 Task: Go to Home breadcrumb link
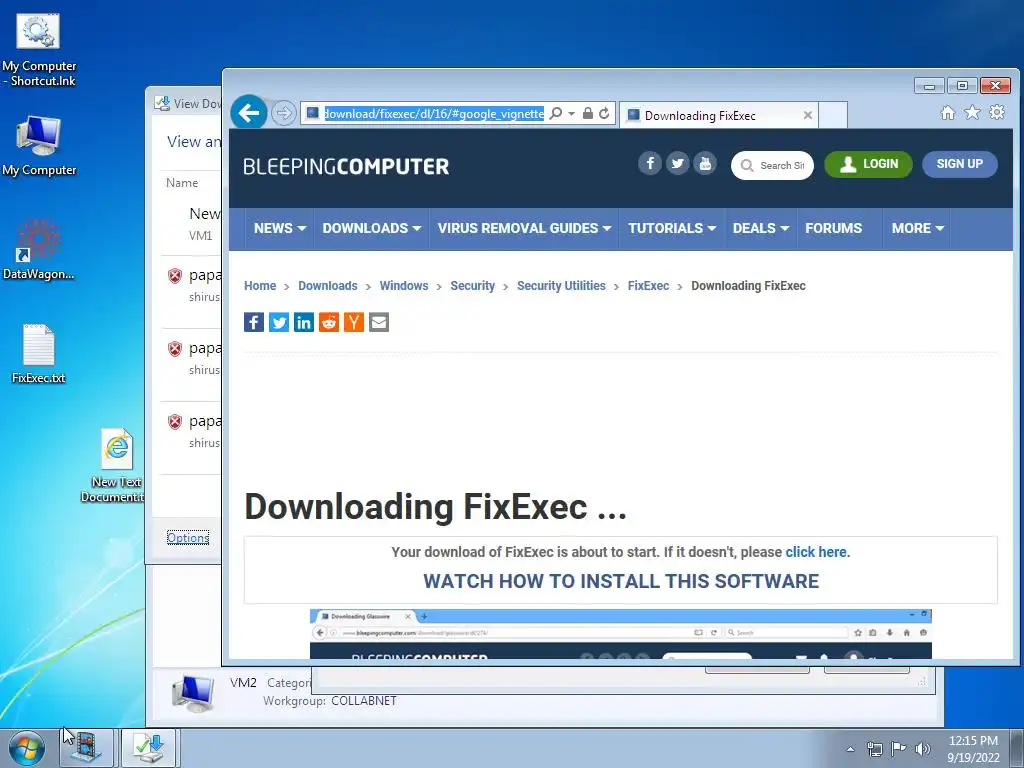260,285
